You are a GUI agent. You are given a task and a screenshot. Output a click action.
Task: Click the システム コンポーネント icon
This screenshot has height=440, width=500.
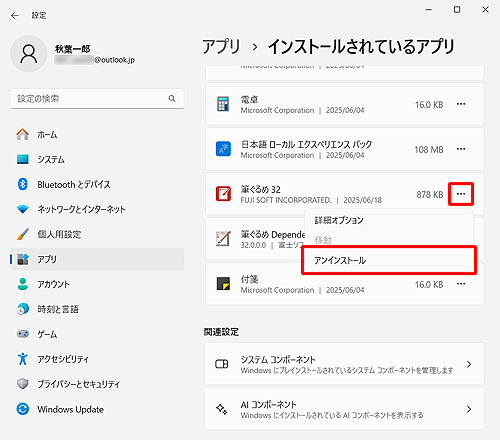222,364
